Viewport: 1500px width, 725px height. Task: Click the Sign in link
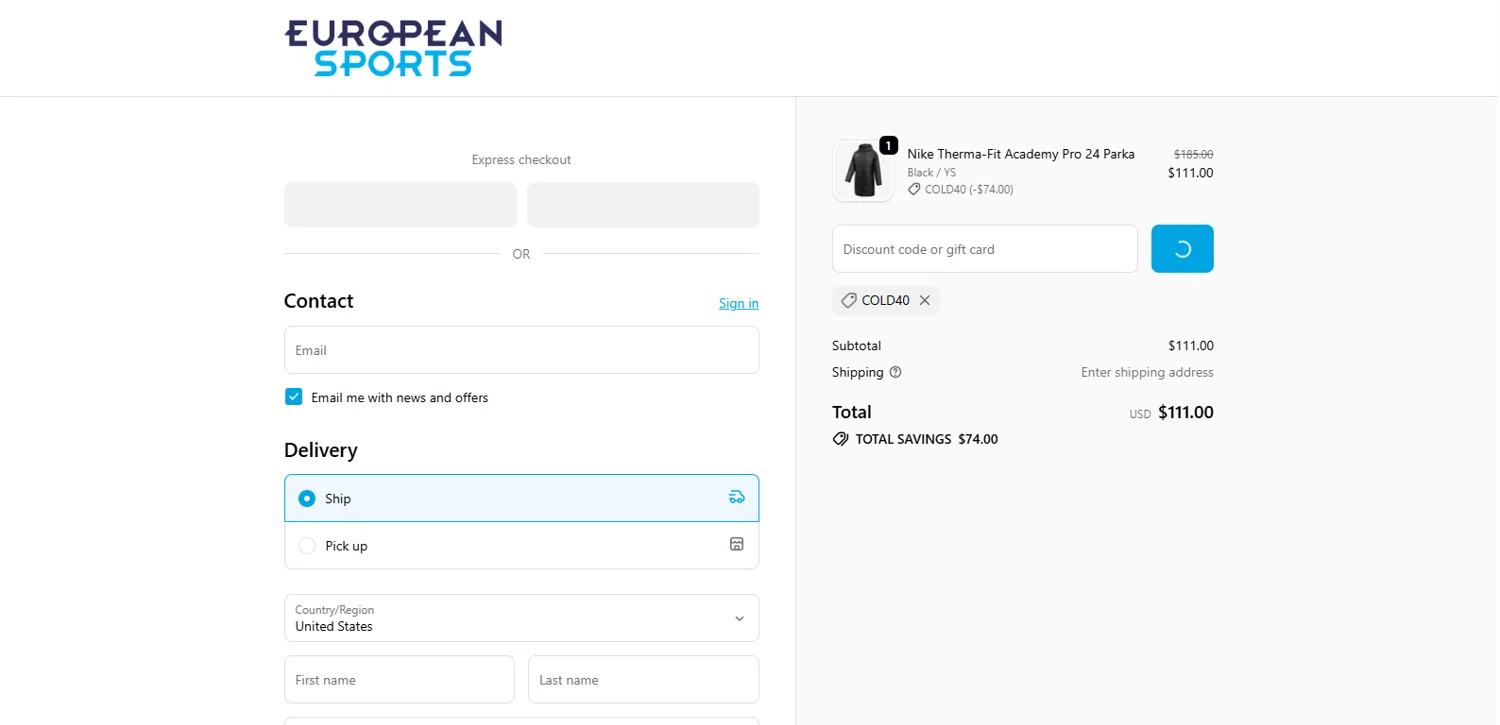point(739,303)
